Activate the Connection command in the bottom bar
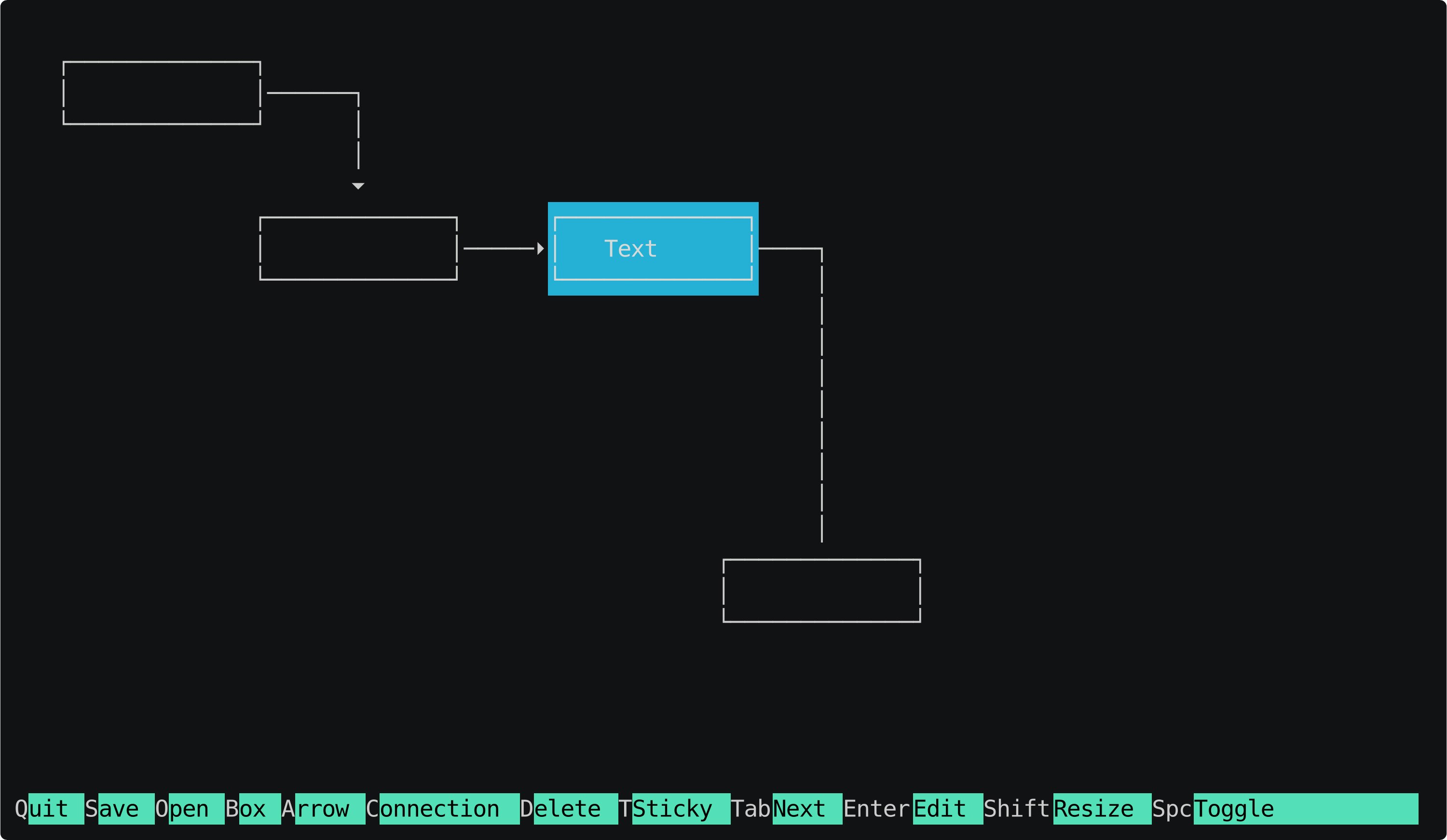This screenshot has height=840, width=1447. [x=443, y=809]
